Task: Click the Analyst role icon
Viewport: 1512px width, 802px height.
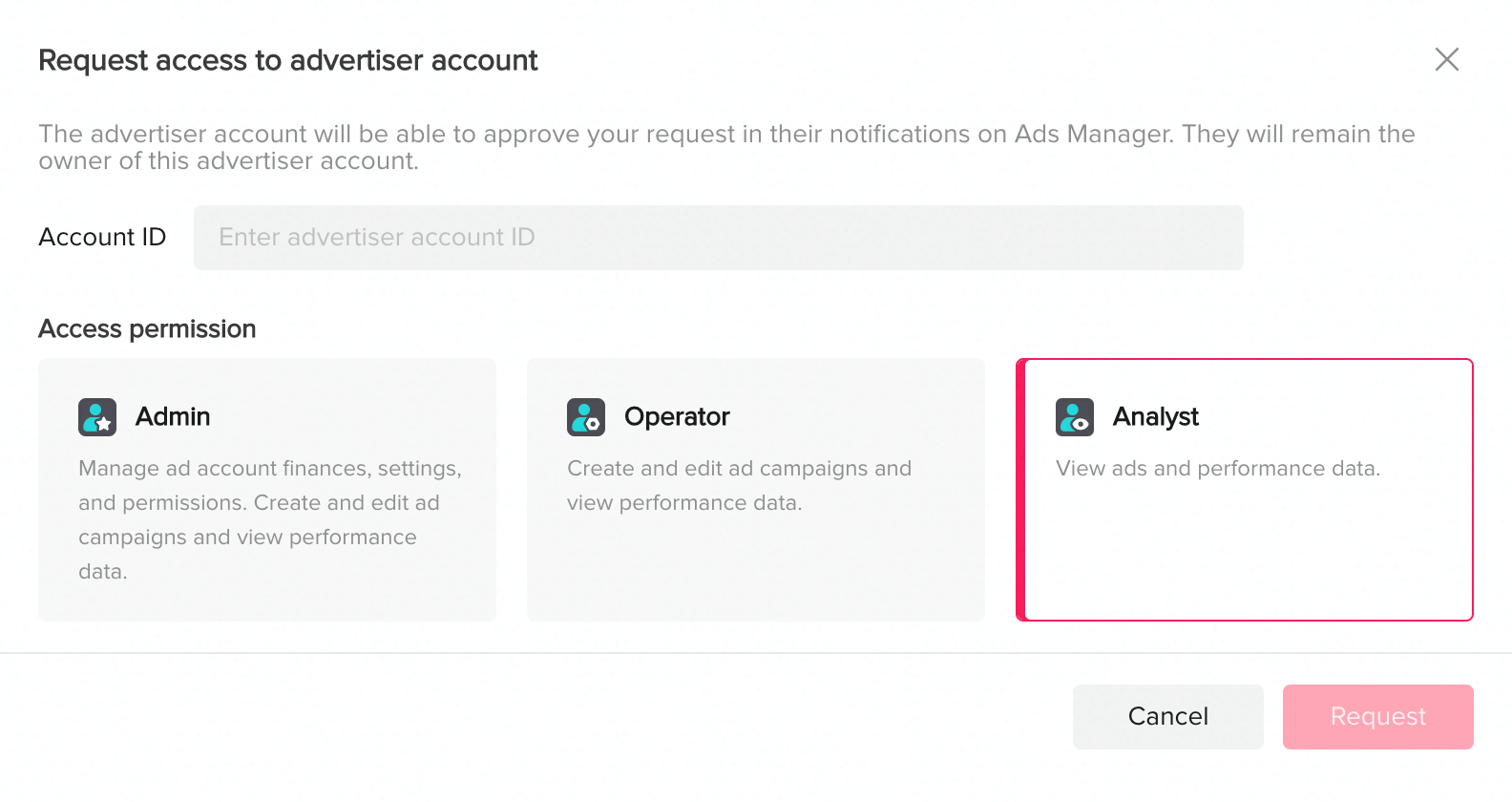Action: tap(1075, 417)
